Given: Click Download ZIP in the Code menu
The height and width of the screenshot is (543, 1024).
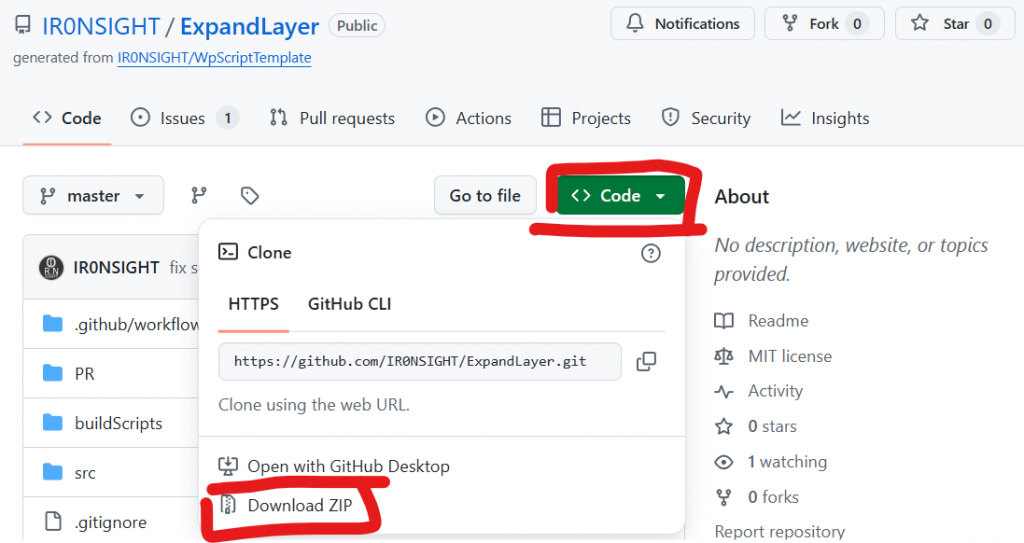Looking at the screenshot, I should click(299, 505).
